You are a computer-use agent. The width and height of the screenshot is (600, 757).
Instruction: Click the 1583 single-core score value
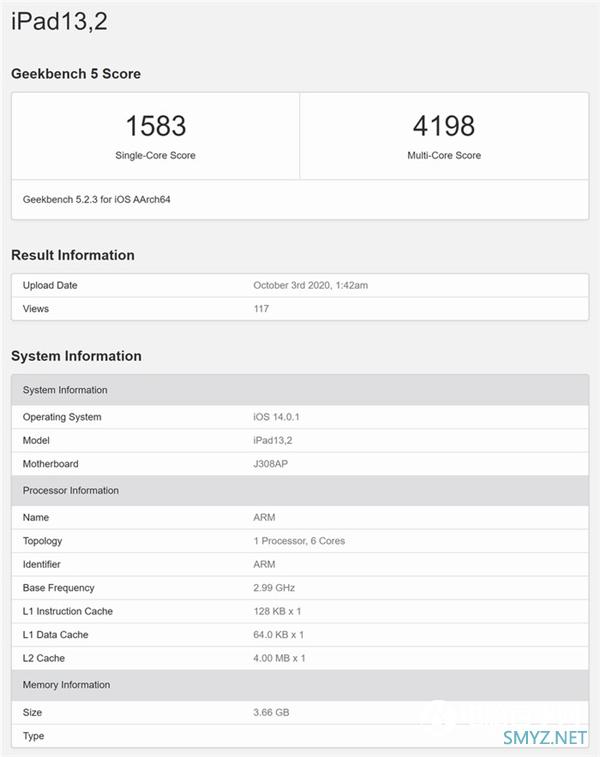[155, 126]
